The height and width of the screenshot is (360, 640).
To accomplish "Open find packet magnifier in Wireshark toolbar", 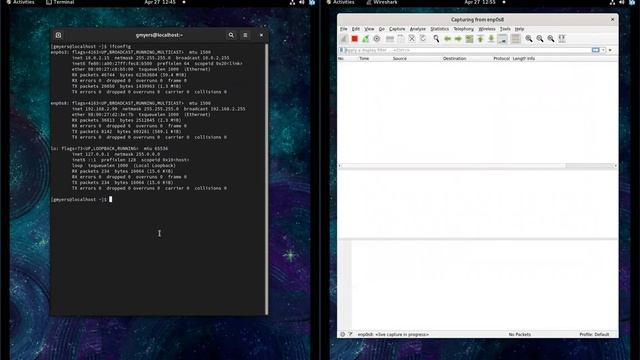I will pos(436,39).
